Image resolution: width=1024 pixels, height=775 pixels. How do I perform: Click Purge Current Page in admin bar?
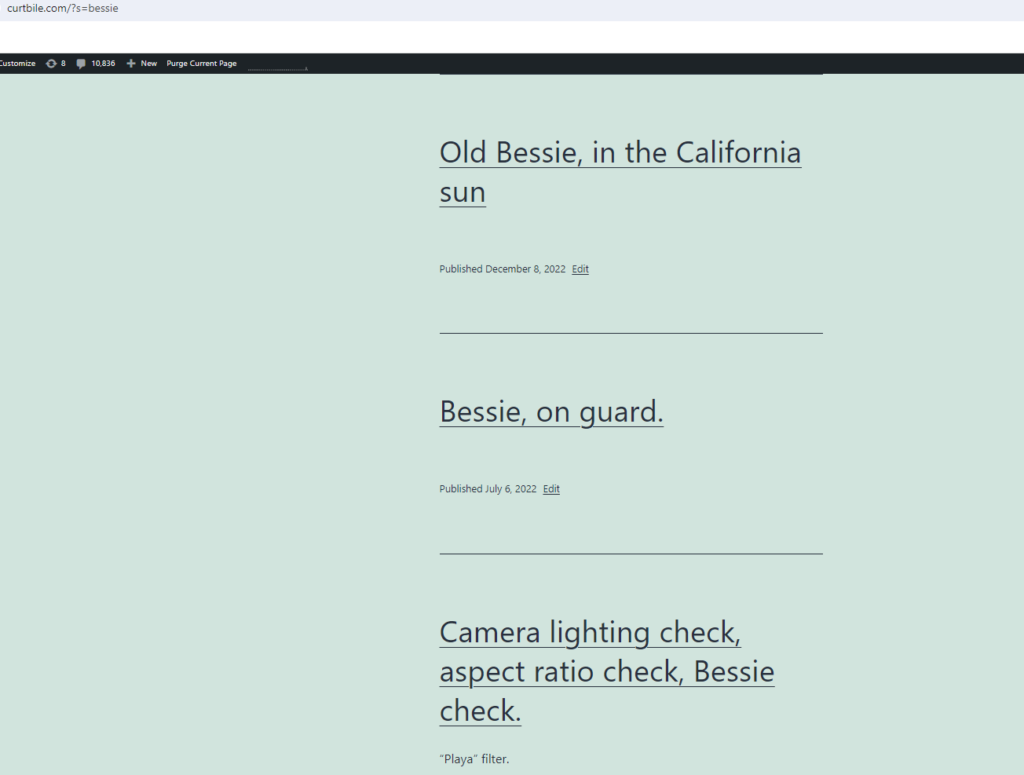(x=201, y=63)
